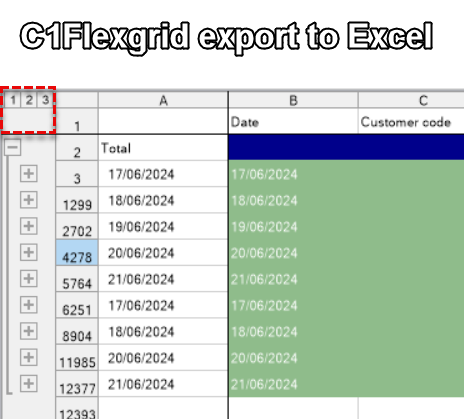Screen dimensions: 464x419
Task: Expand the group at row 8904
Action: pos(28,331)
